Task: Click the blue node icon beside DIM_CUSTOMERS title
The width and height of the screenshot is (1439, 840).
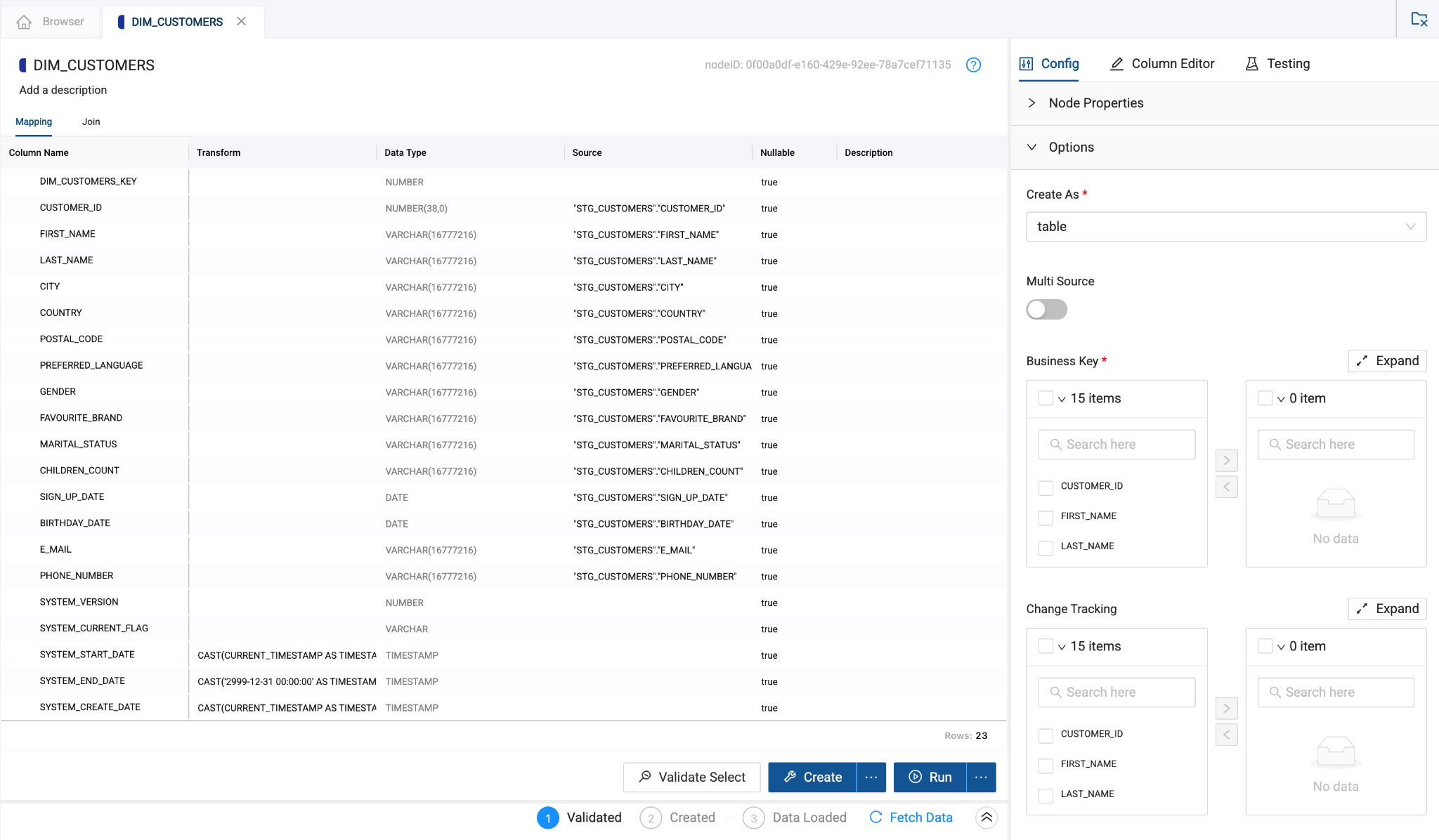Action: (22, 65)
